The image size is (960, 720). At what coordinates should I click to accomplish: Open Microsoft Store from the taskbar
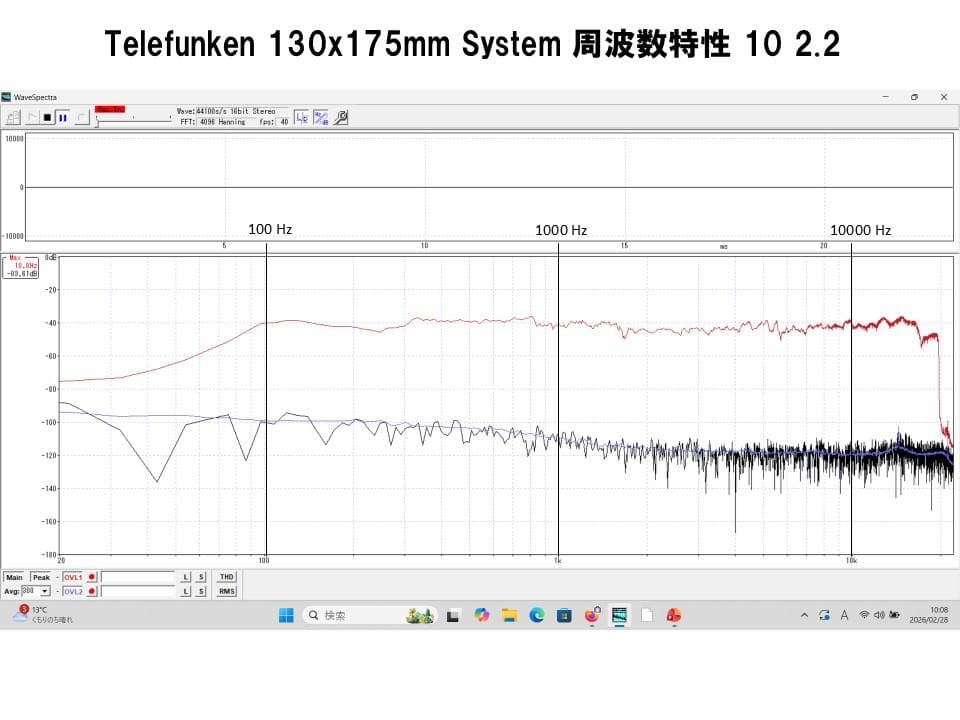(x=564, y=615)
